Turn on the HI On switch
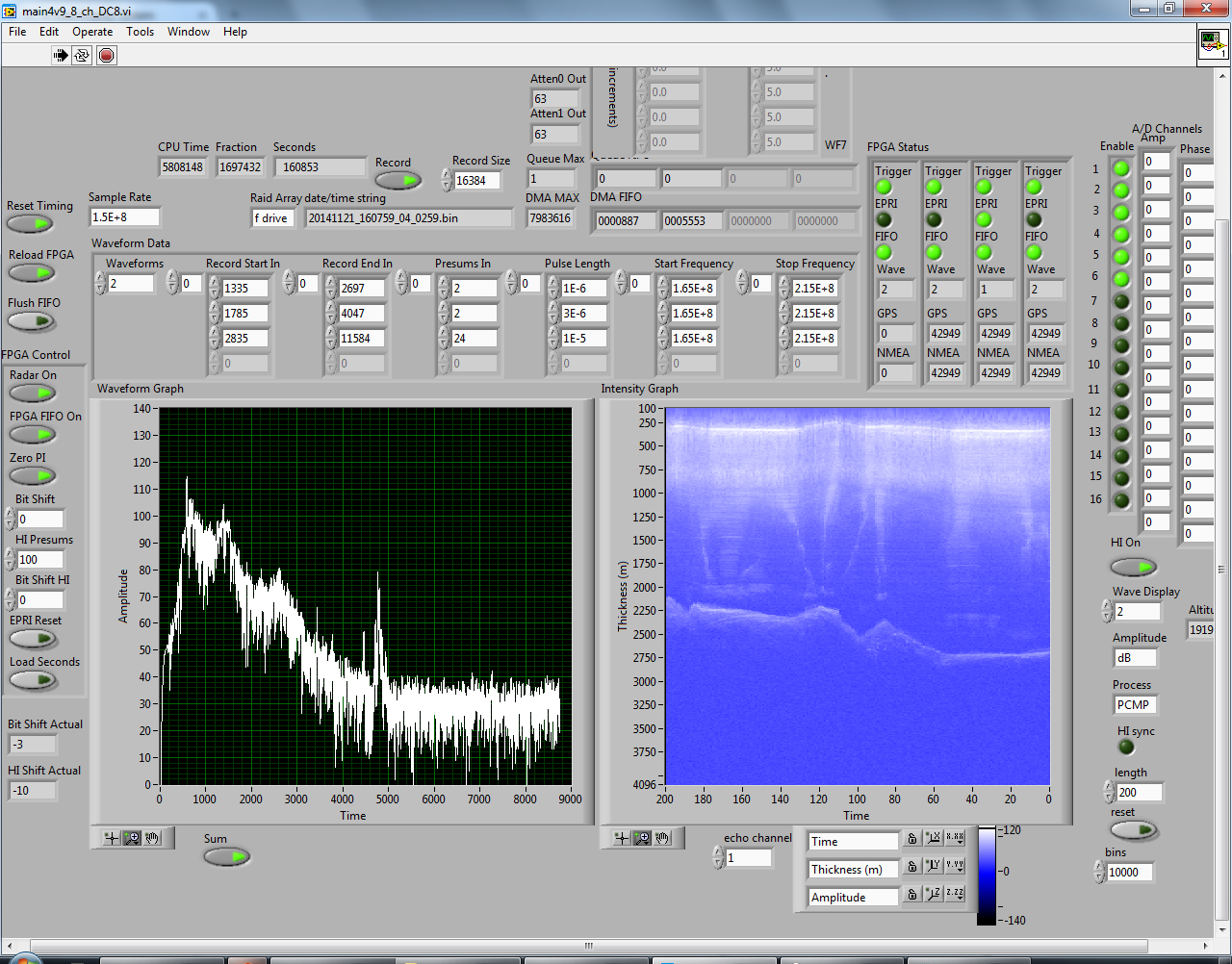The width and height of the screenshot is (1232, 964). [1133, 567]
